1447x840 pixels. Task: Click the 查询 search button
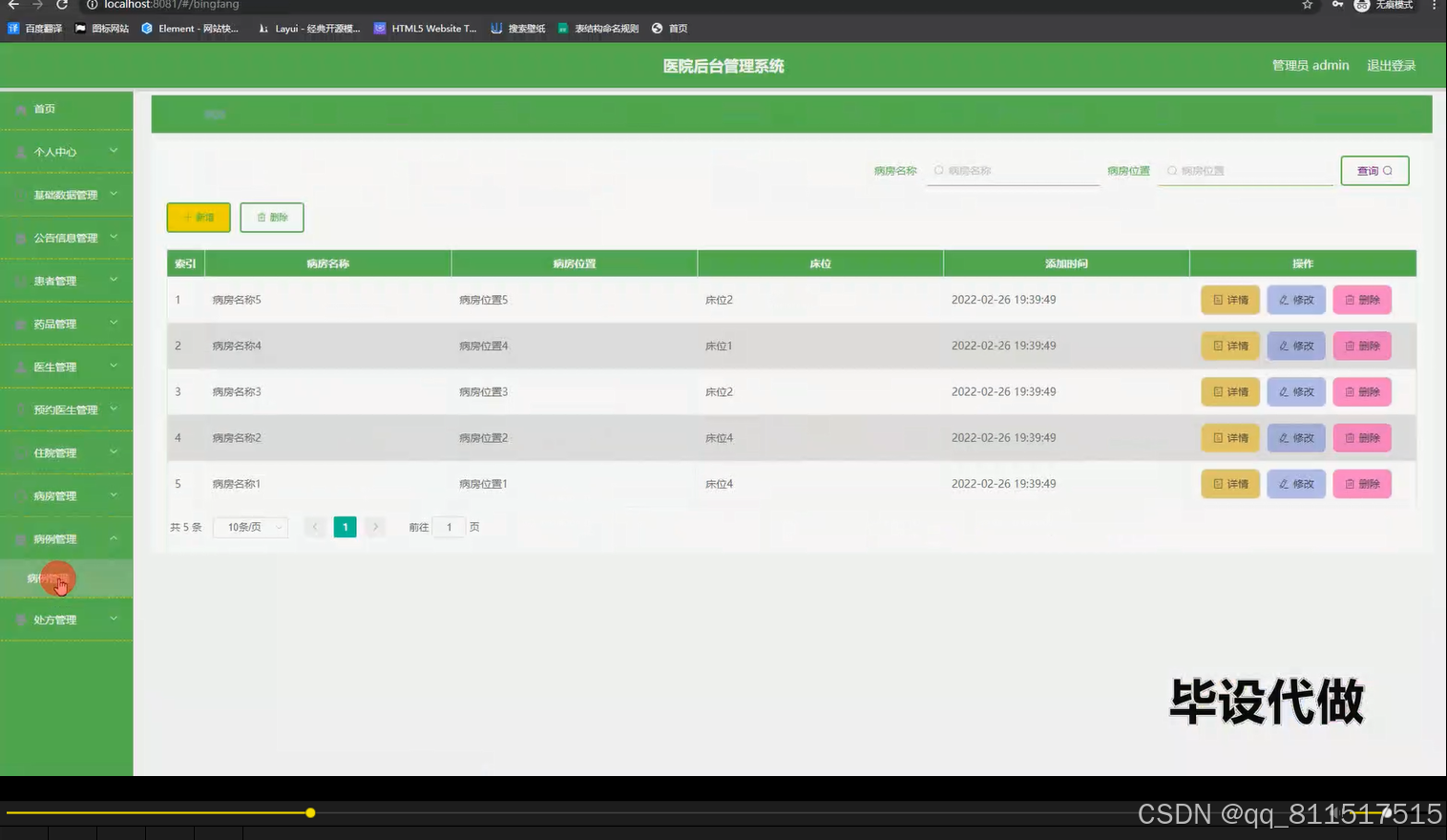pyautogui.click(x=1374, y=171)
